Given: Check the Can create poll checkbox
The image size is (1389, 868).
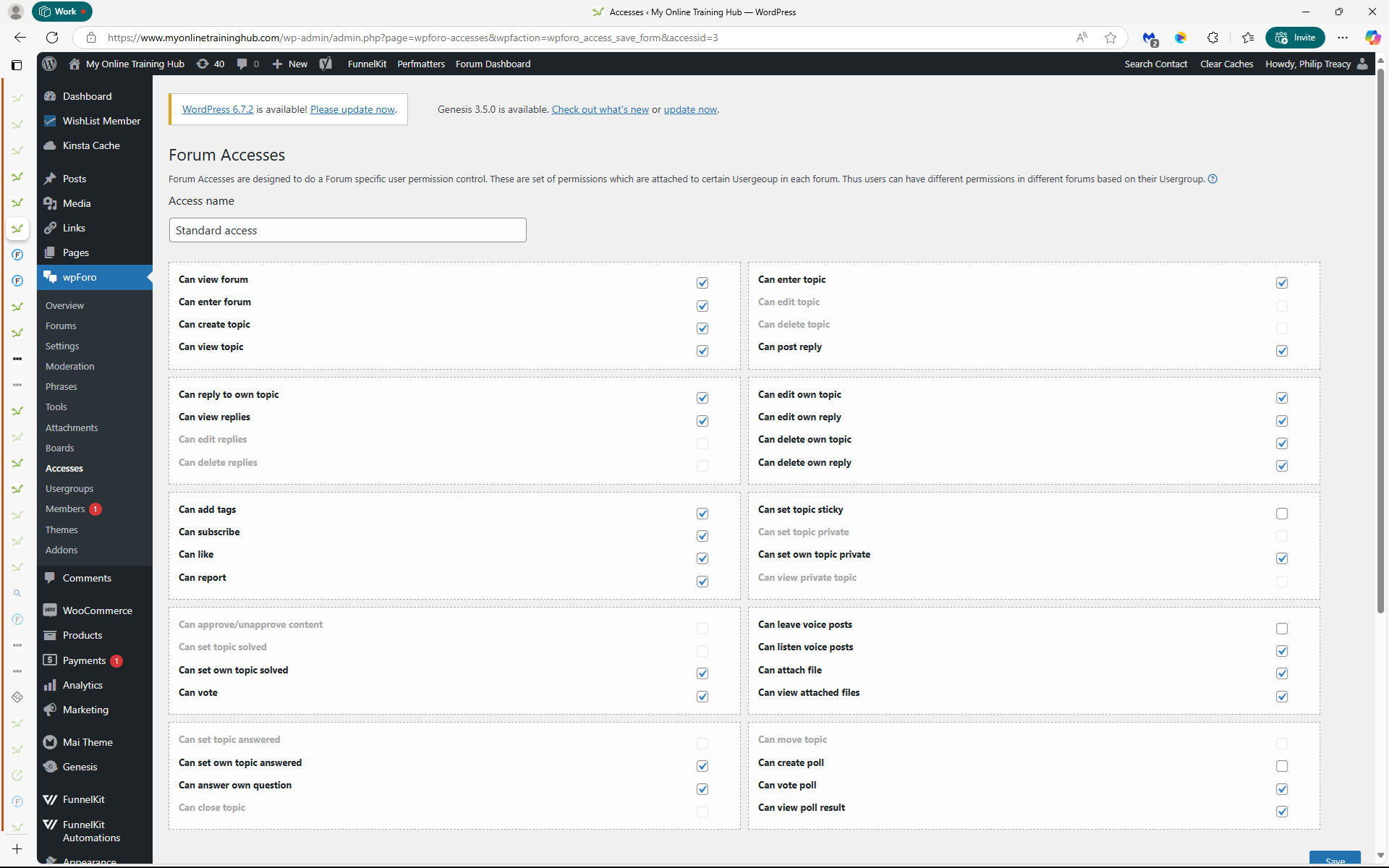Looking at the screenshot, I should (x=1282, y=766).
